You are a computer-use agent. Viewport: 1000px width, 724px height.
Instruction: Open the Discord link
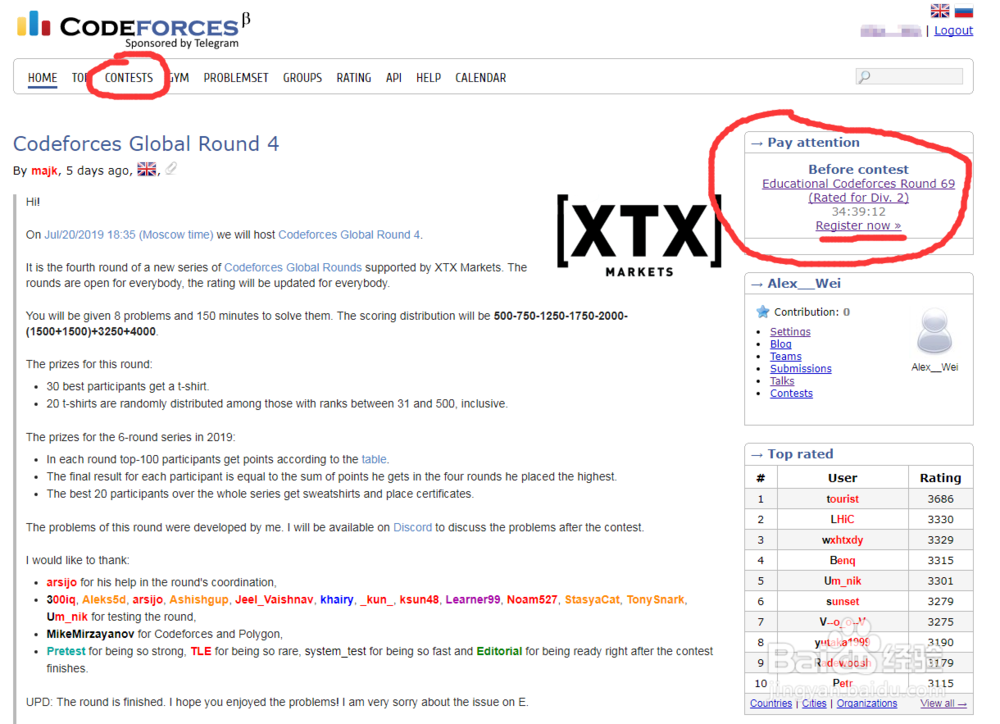[412, 528]
